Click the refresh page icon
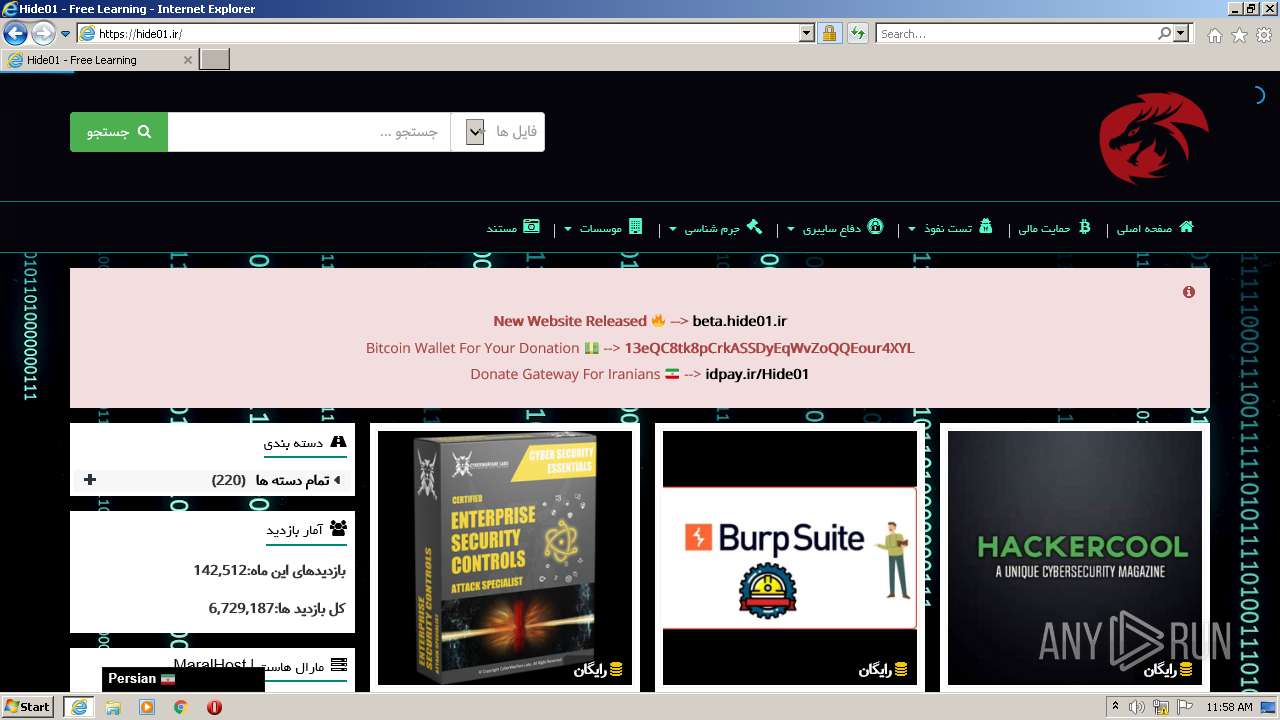The image size is (1280, 720). tap(857, 34)
